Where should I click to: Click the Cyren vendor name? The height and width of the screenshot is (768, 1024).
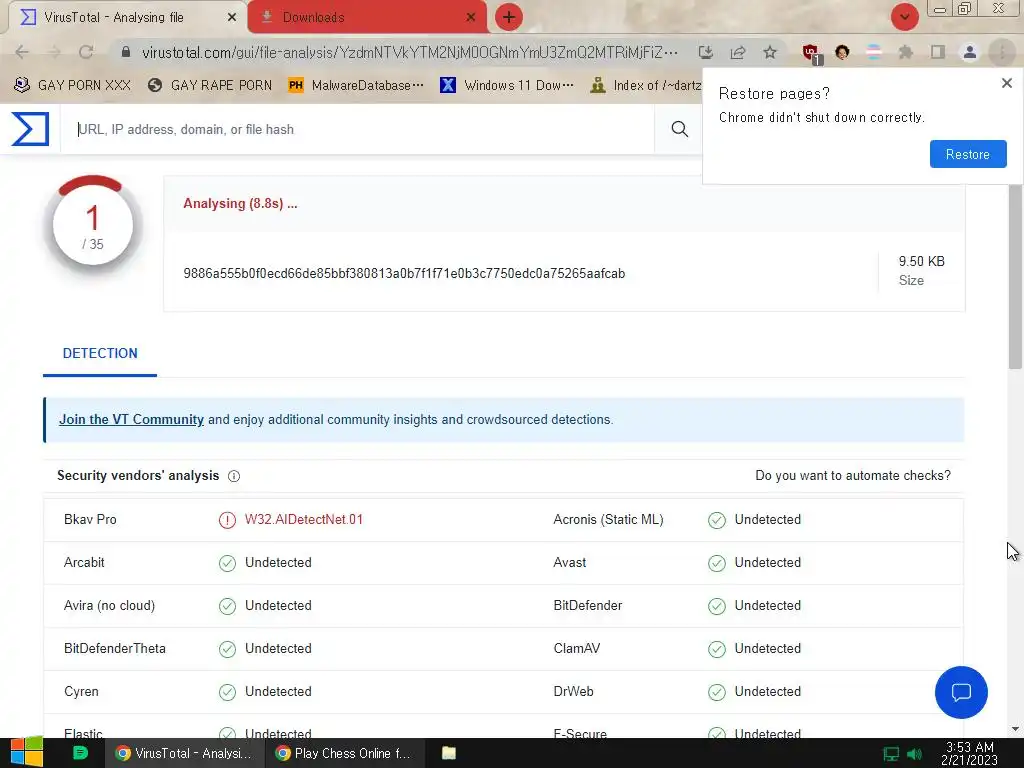[81, 692]
